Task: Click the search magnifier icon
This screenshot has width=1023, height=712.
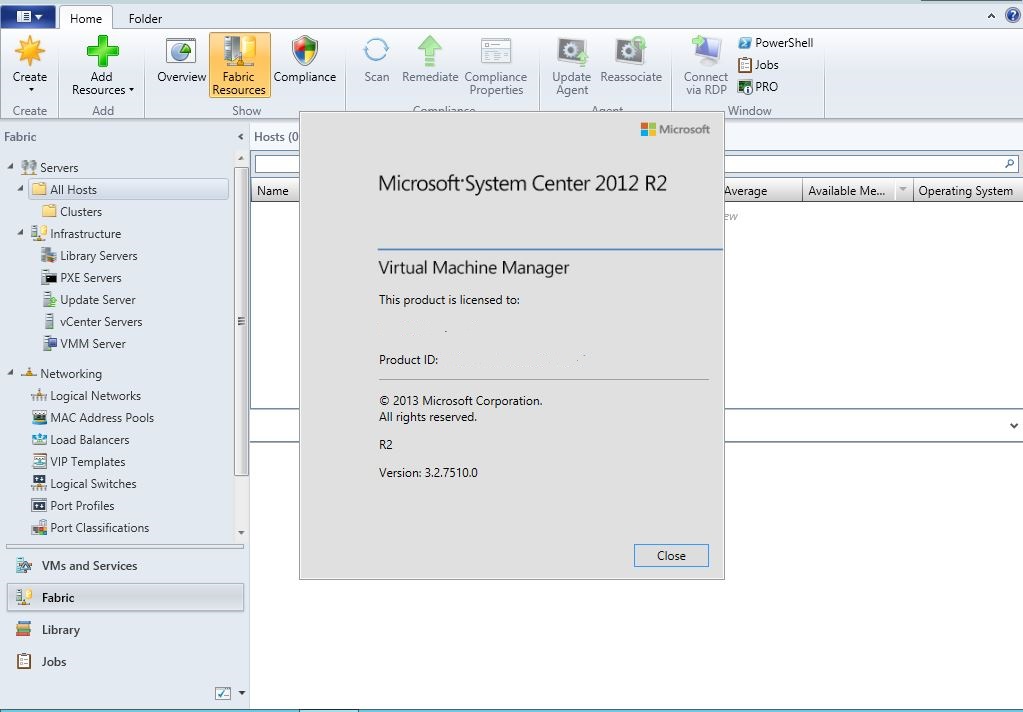Action: click(x=1009, y=163)
